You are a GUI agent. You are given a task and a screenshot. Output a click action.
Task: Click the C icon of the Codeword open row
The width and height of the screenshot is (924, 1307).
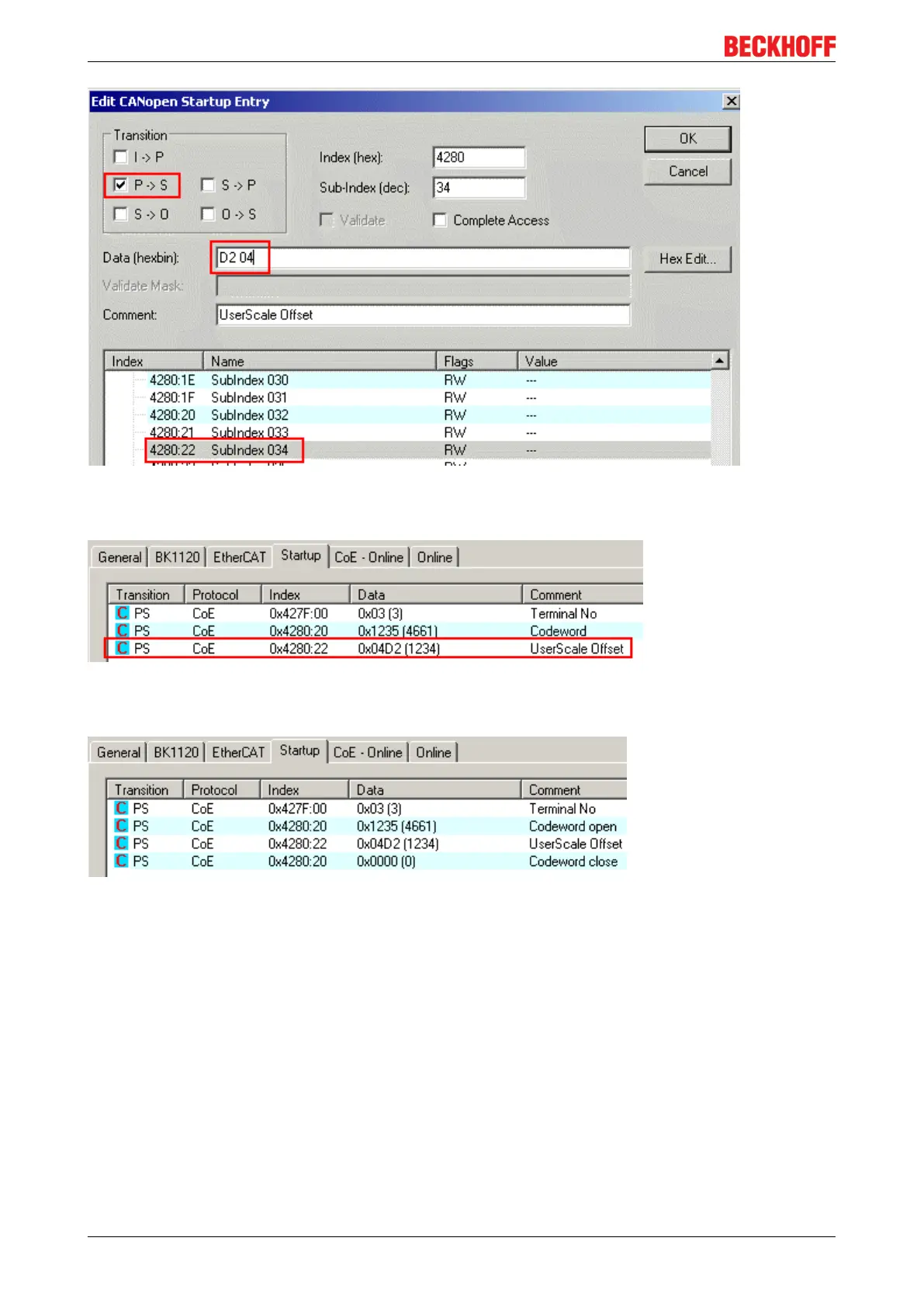coord(122,826)
